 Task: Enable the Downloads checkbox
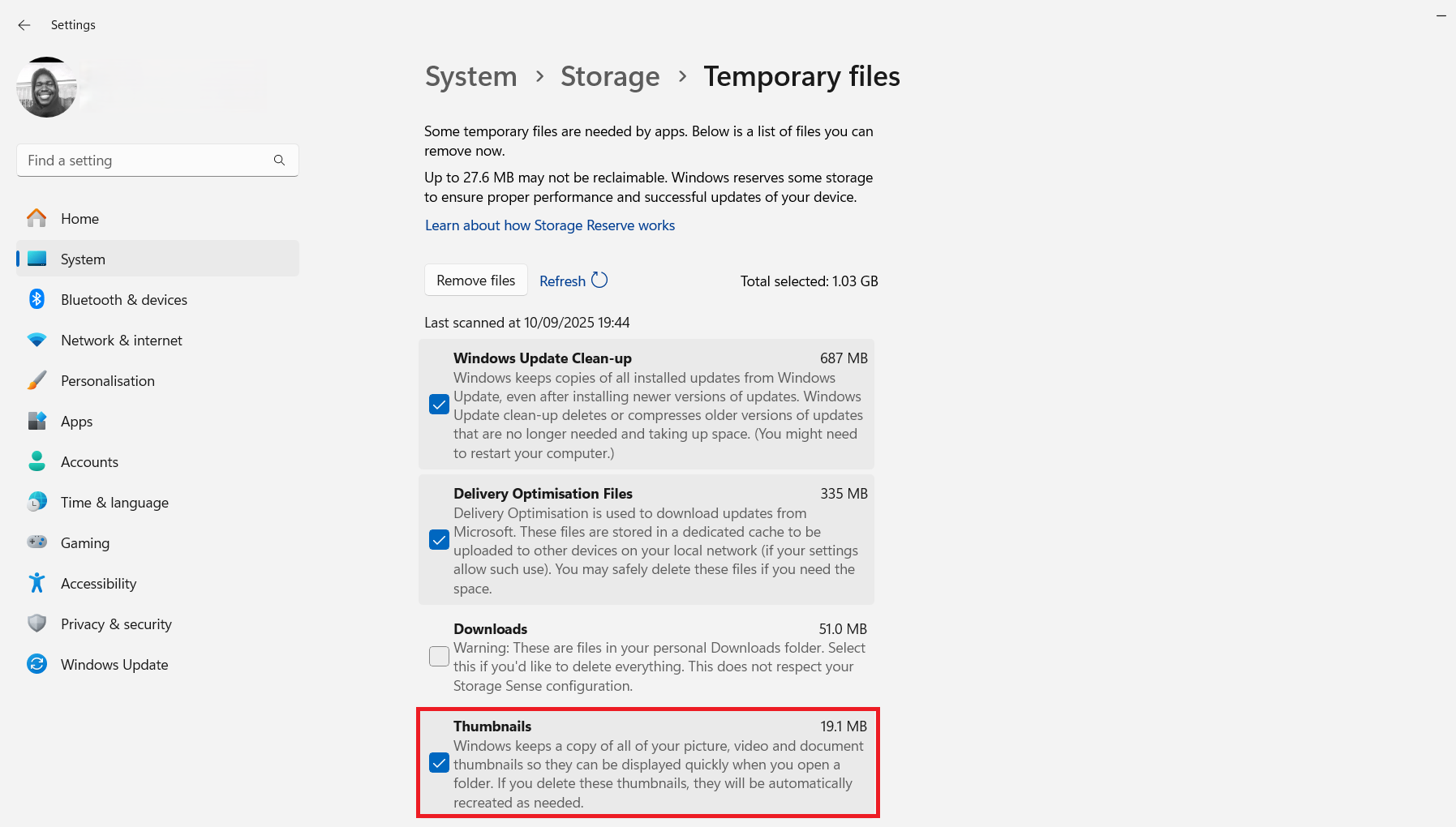[x=439, y=657]
